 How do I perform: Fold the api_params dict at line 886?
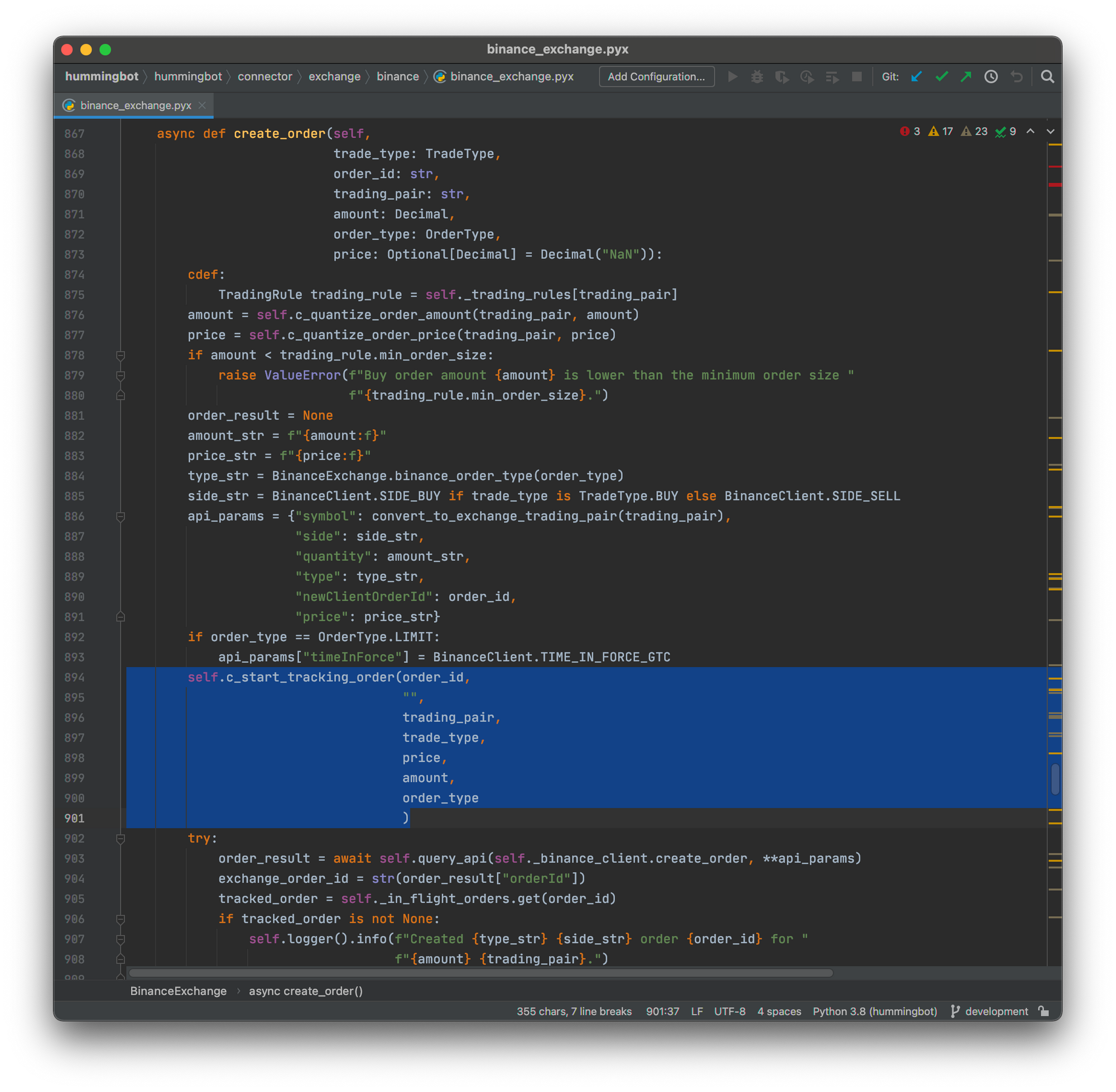121,517
